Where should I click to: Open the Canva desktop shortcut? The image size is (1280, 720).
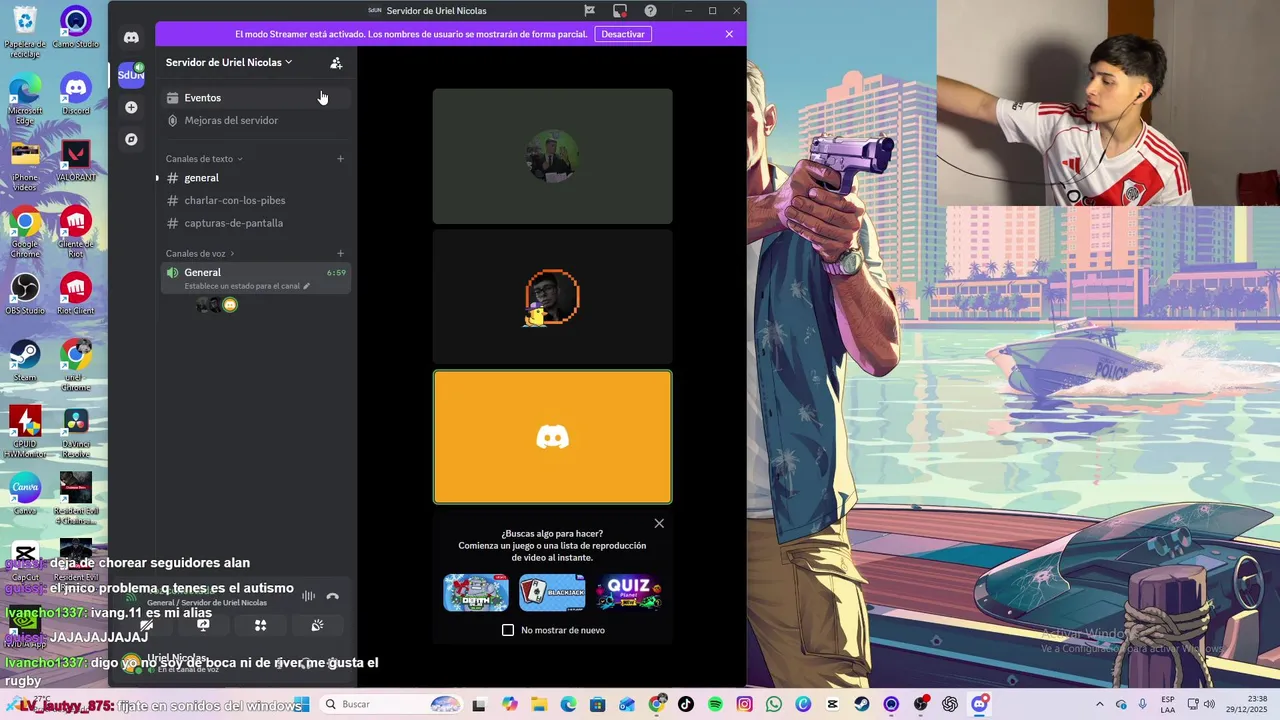(x=25, y=494)
